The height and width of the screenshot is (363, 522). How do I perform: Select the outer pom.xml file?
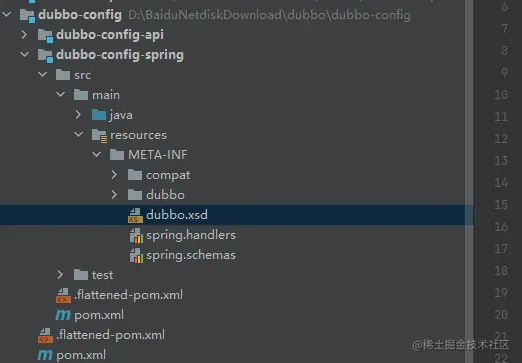coord(81,355)
